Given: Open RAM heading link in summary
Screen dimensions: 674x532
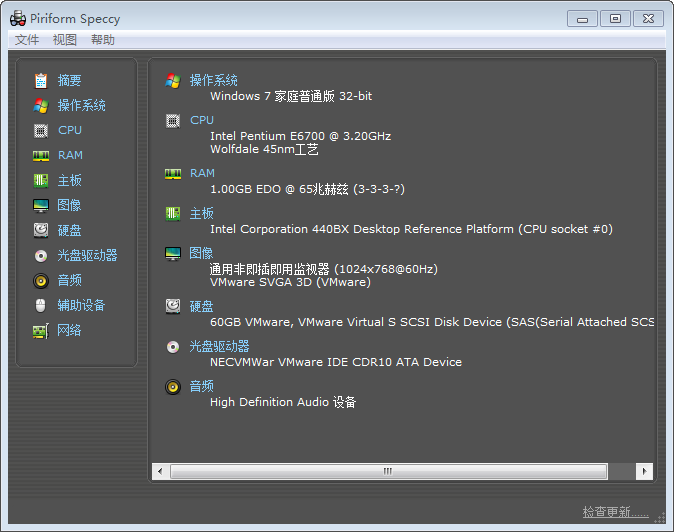Looking at the screenshot, I should tap(202, 173).
